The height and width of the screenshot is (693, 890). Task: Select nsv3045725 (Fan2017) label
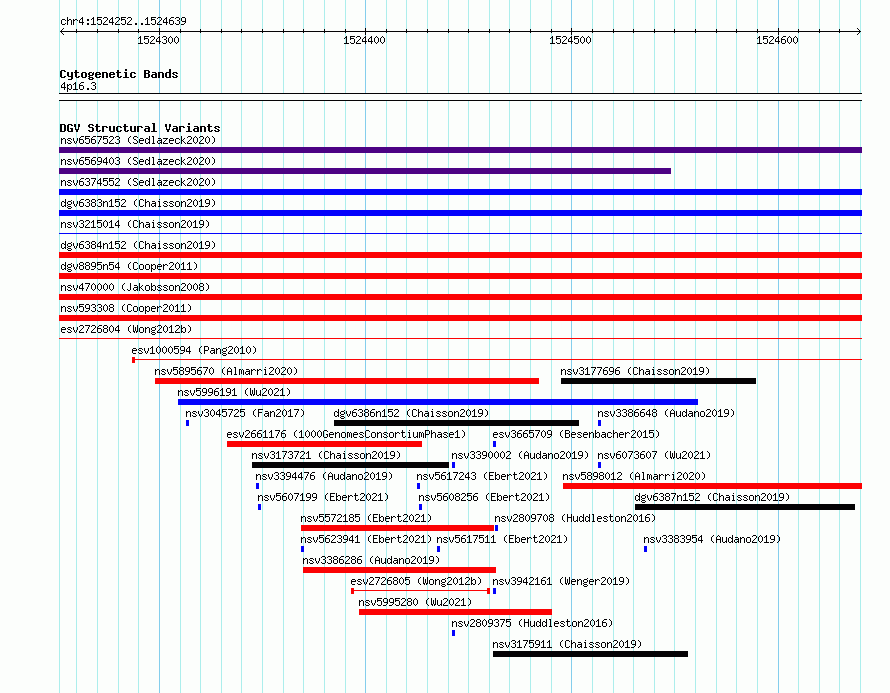click(245, 413)
